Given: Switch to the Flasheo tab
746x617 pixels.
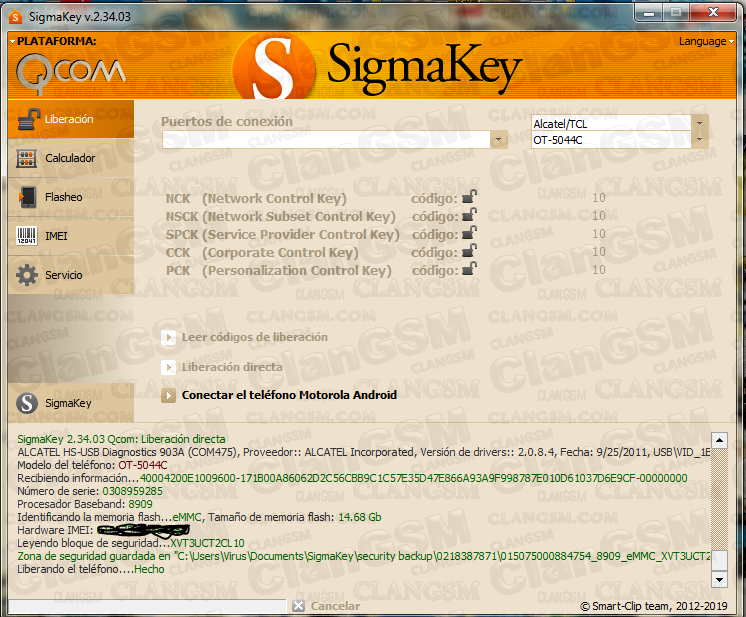Looking at the screenshot, I should (71, 197).
